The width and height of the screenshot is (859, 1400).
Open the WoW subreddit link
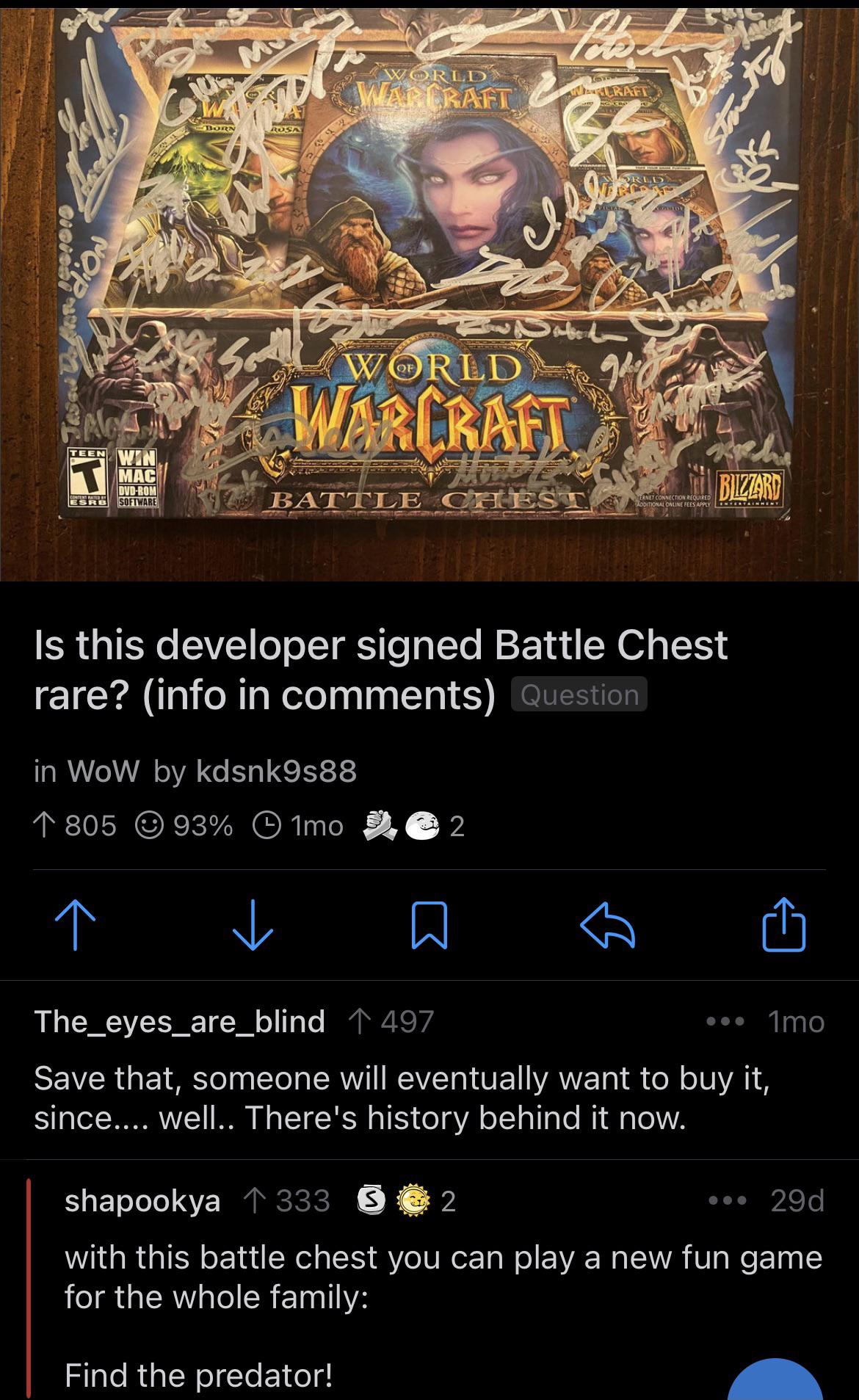click(x=103, y=771)
